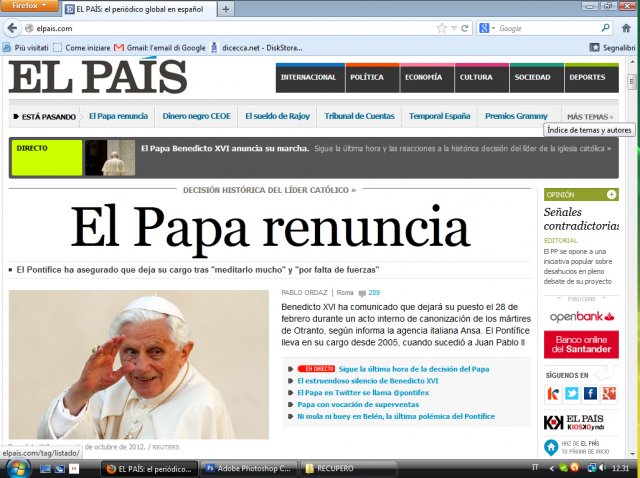The width and height of the screenshot is (640, 478).
Task: Open the Google search engine selector
Action: [x=487, y=28]
